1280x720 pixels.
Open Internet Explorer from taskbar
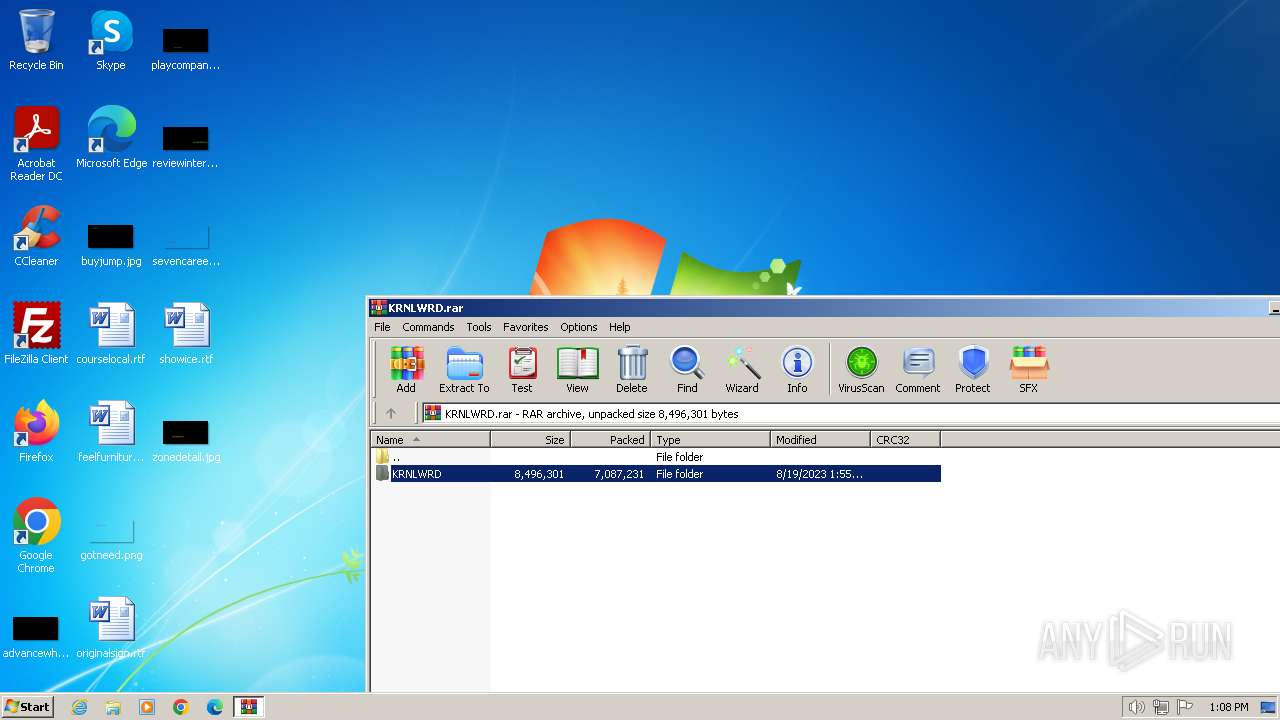(x=79, y=707)
